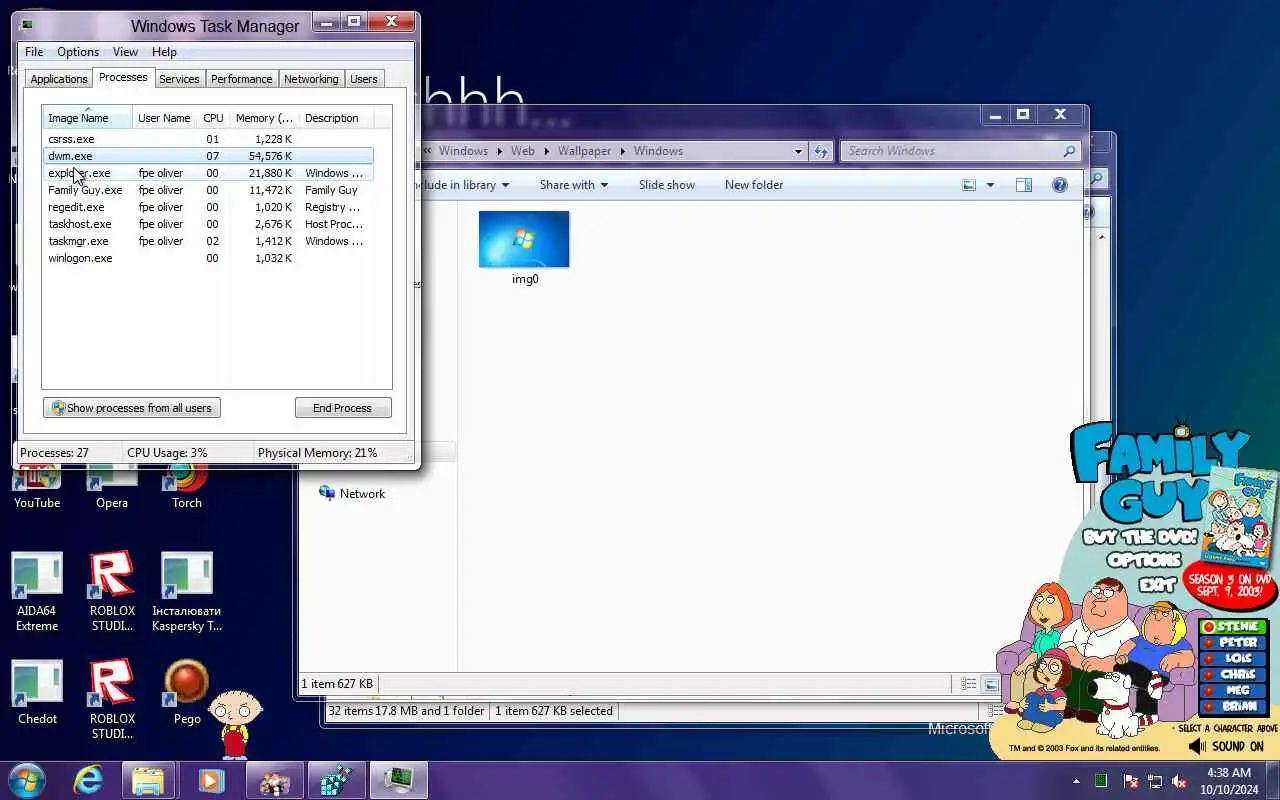Switch to the Services tab
This screenshot has height=800, width=1280.
pyautogui.click(x=179, y=79)
